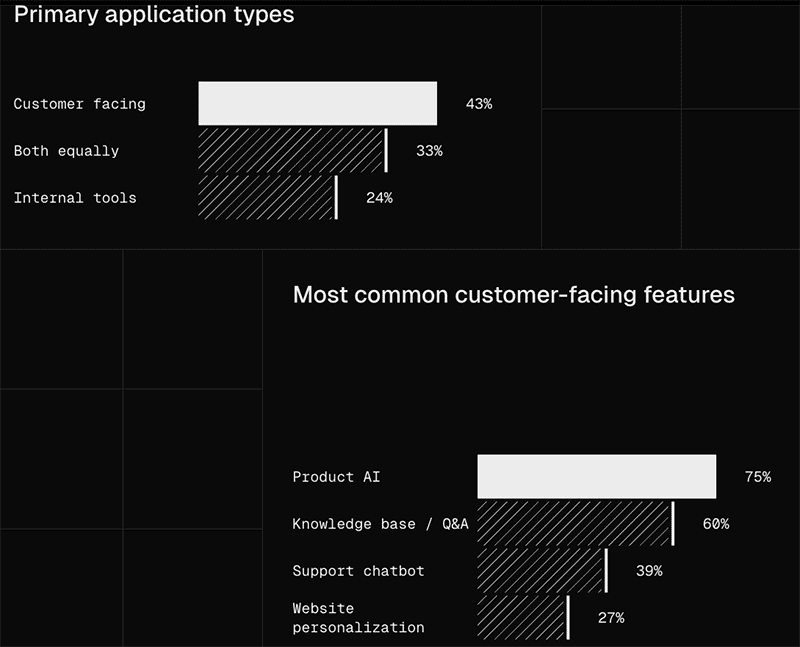Select the 43% value label
The width and height of the screenshot is (800, 647).
(x=479, y=104)
